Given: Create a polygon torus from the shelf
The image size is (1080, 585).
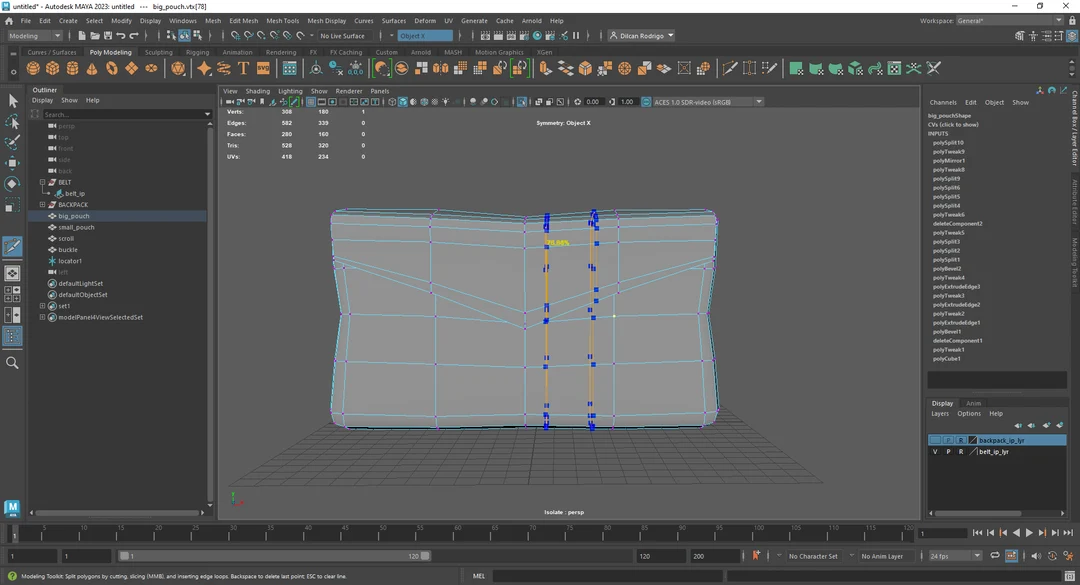Looking at the screenshot, I should [110, 67].
